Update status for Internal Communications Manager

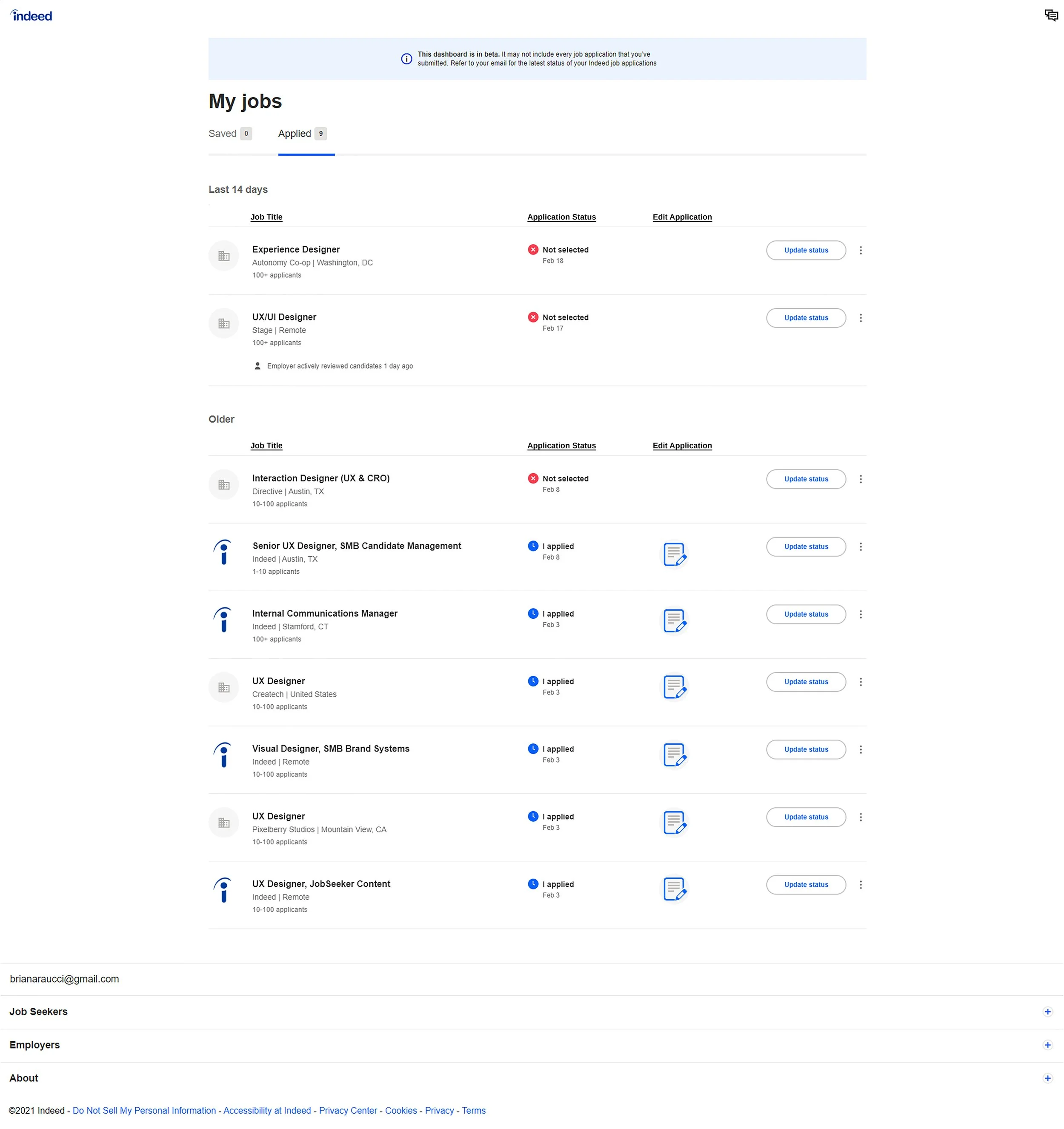(x=806, y=615)
